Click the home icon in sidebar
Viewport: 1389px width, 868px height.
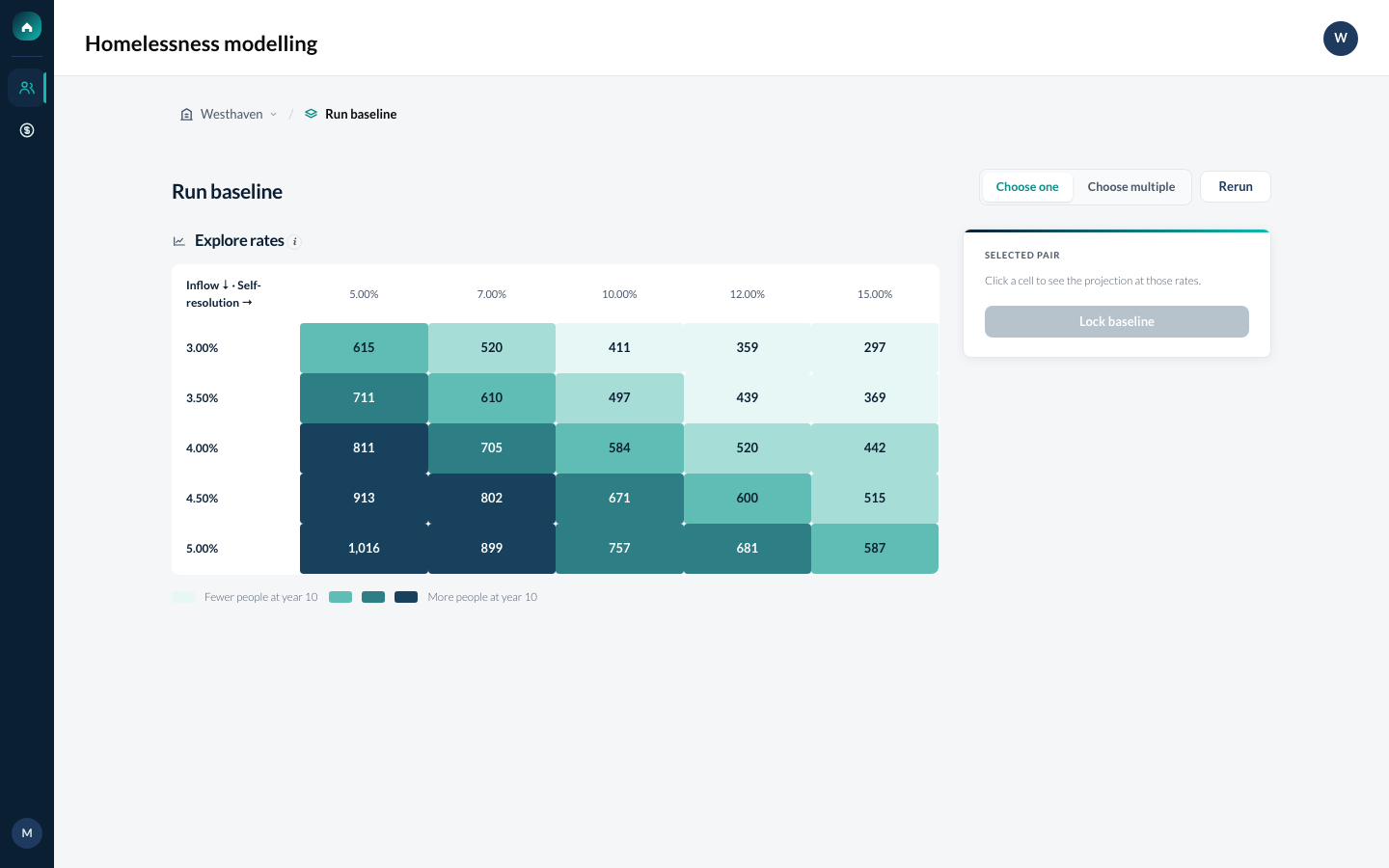pos(27,27)
